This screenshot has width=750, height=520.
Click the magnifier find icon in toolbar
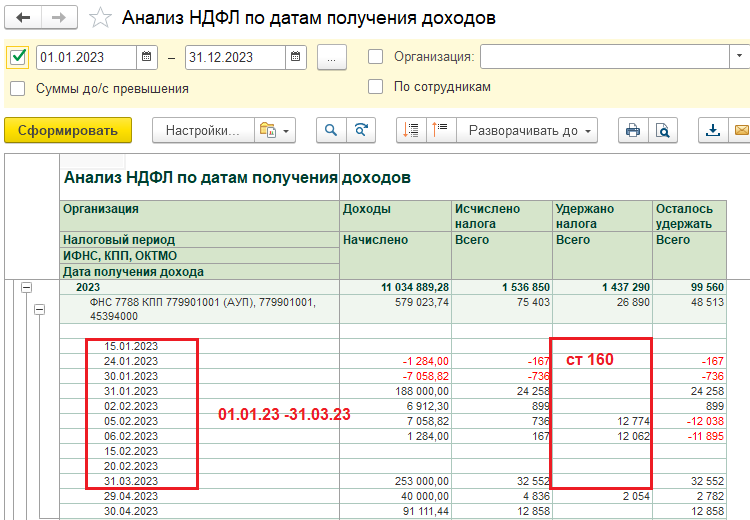pyautogui.click(x=329, y=130)
